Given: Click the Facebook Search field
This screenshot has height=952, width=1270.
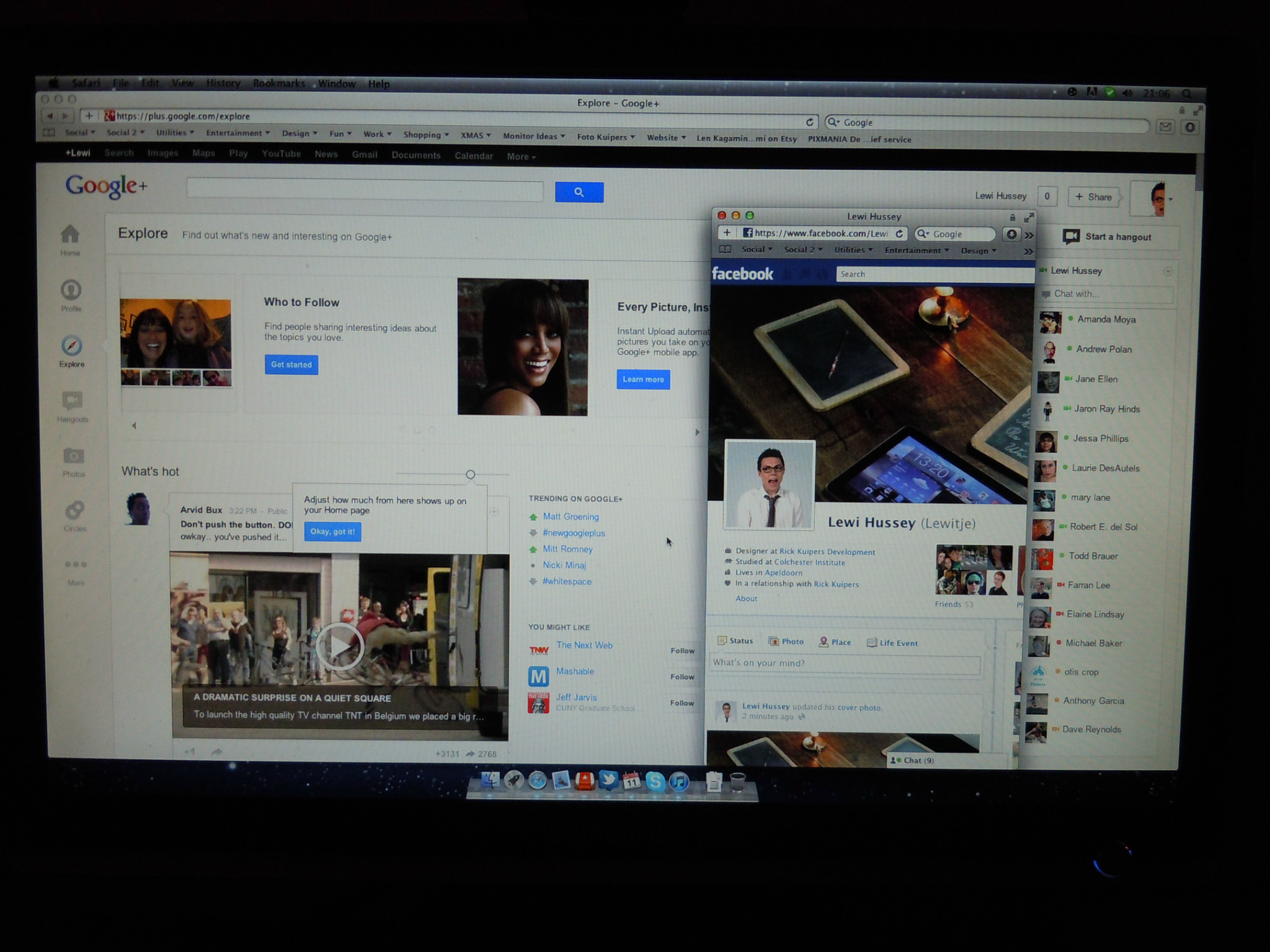Looking at the screenshot, I should (x=935, y=275).
